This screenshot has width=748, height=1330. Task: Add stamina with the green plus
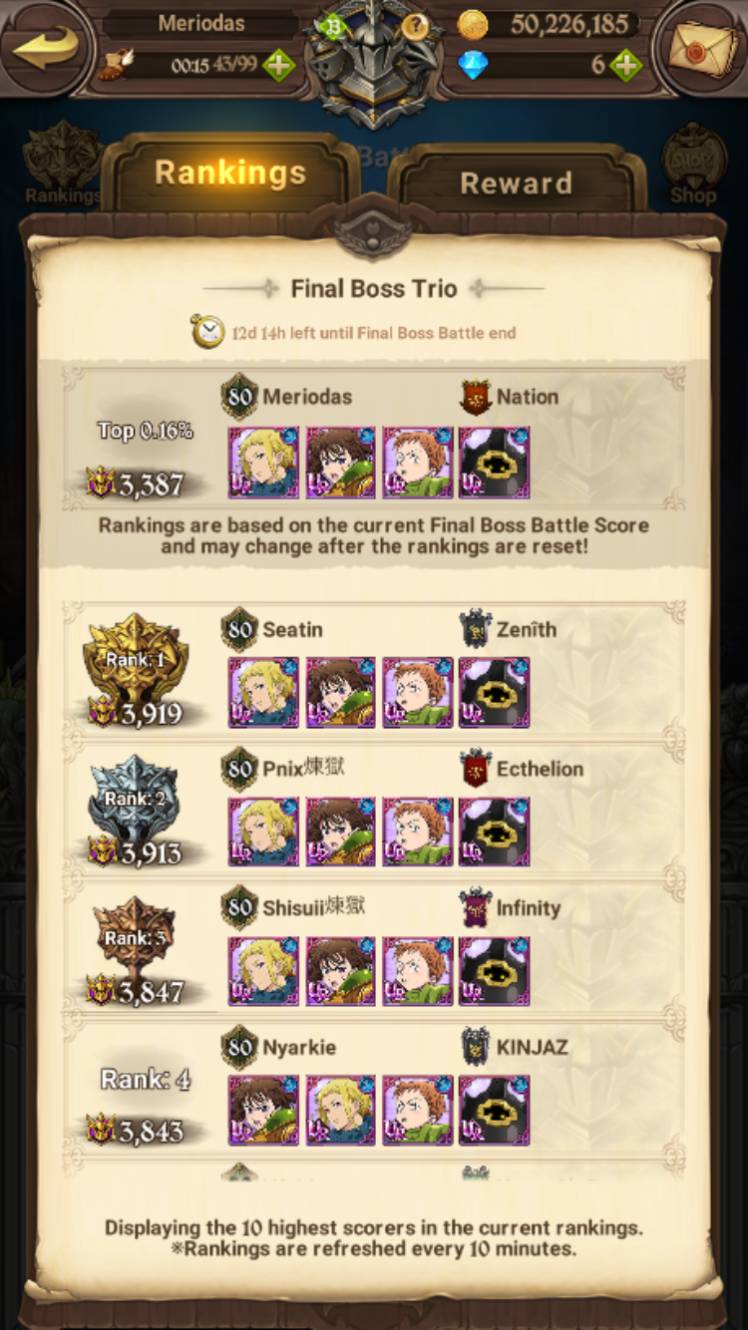coord(279,65)
